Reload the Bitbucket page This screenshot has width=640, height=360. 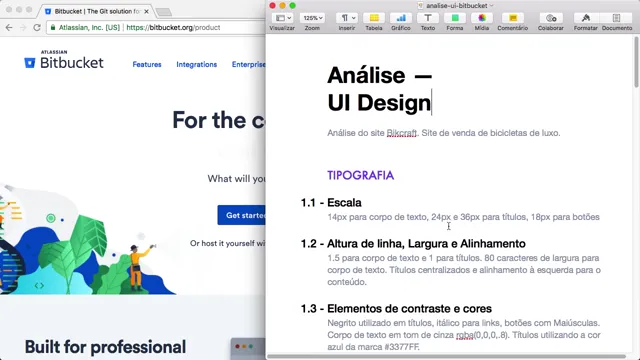37,27
